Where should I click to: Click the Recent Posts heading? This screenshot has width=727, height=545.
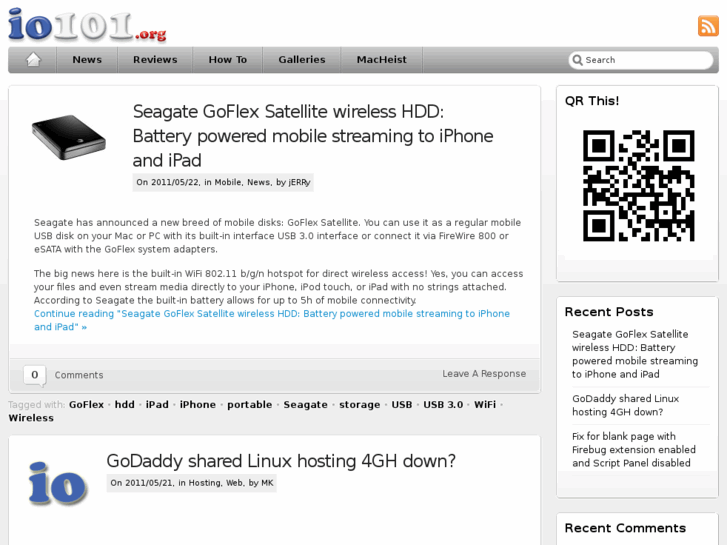click(x=609, y=312)
